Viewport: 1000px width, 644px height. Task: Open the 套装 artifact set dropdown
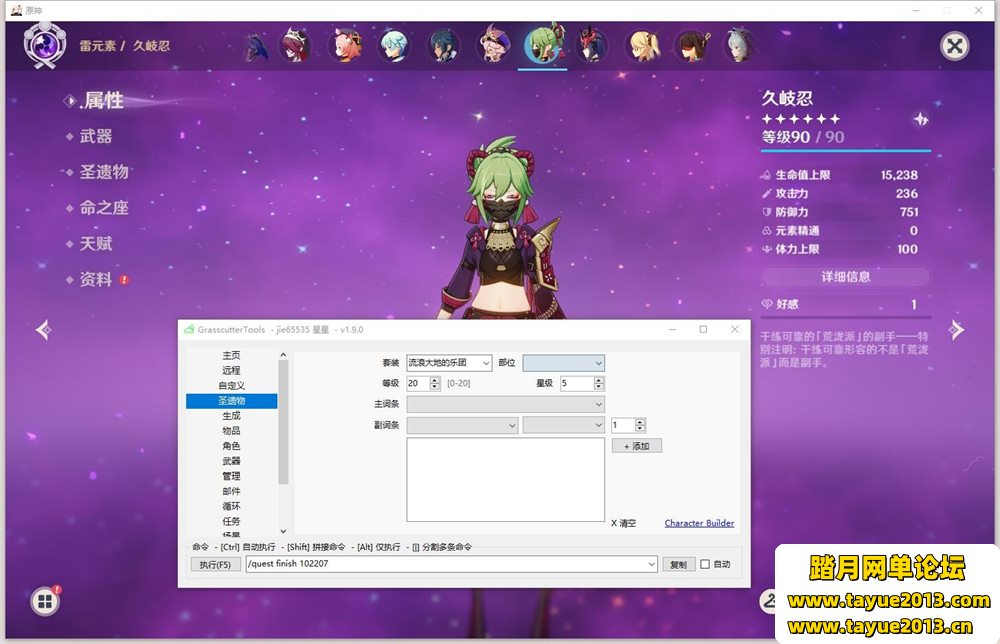(x=449, y=363)
